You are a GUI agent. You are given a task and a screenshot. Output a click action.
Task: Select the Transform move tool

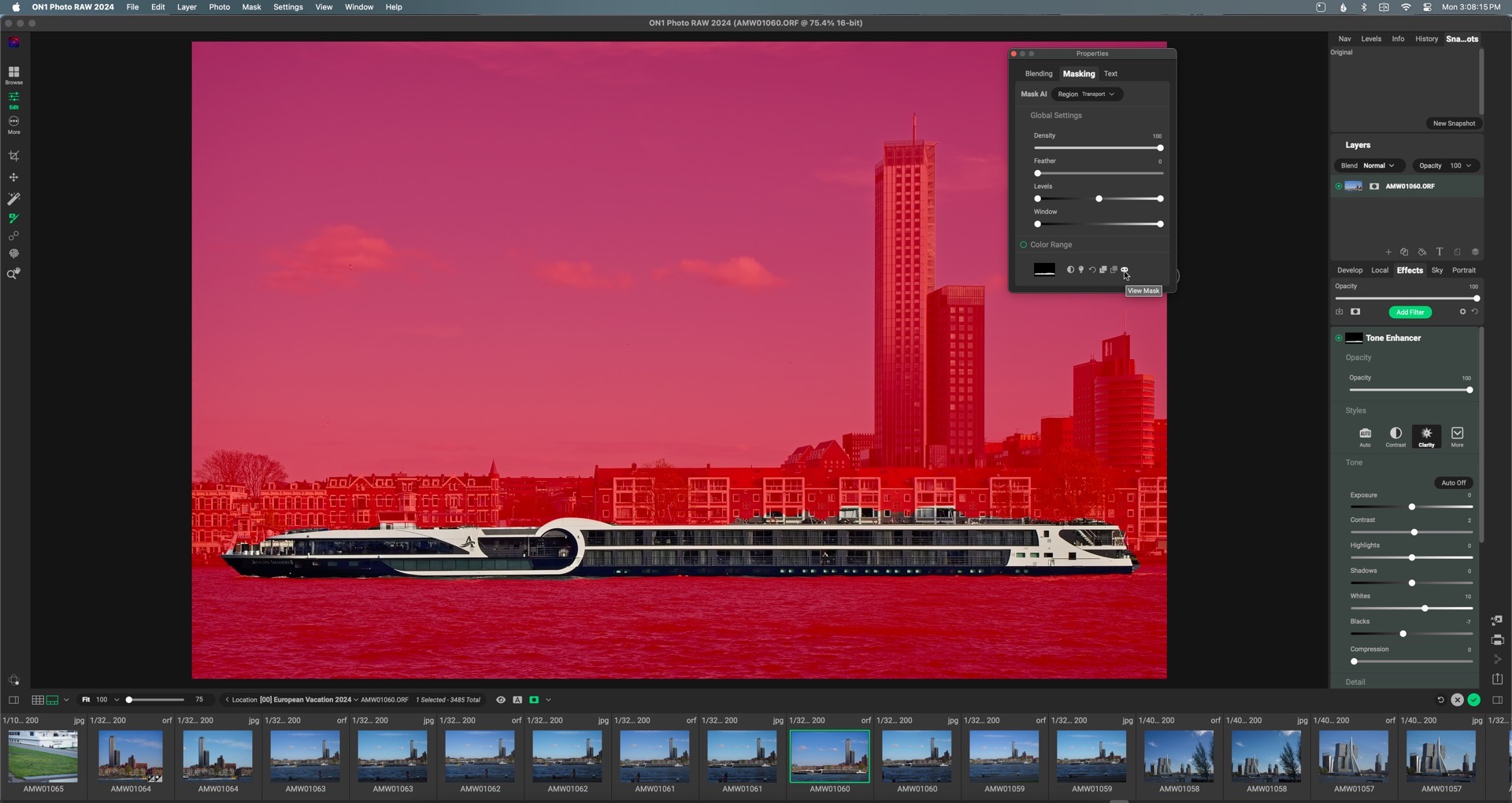point(13,178)
